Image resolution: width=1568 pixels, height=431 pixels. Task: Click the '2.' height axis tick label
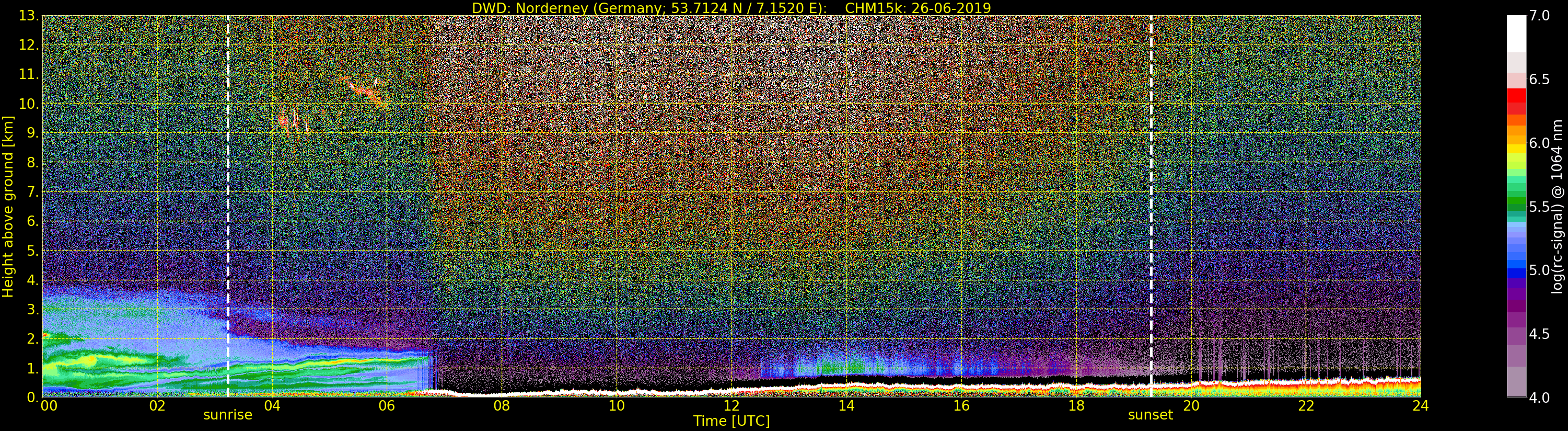(x=33, y=338)
